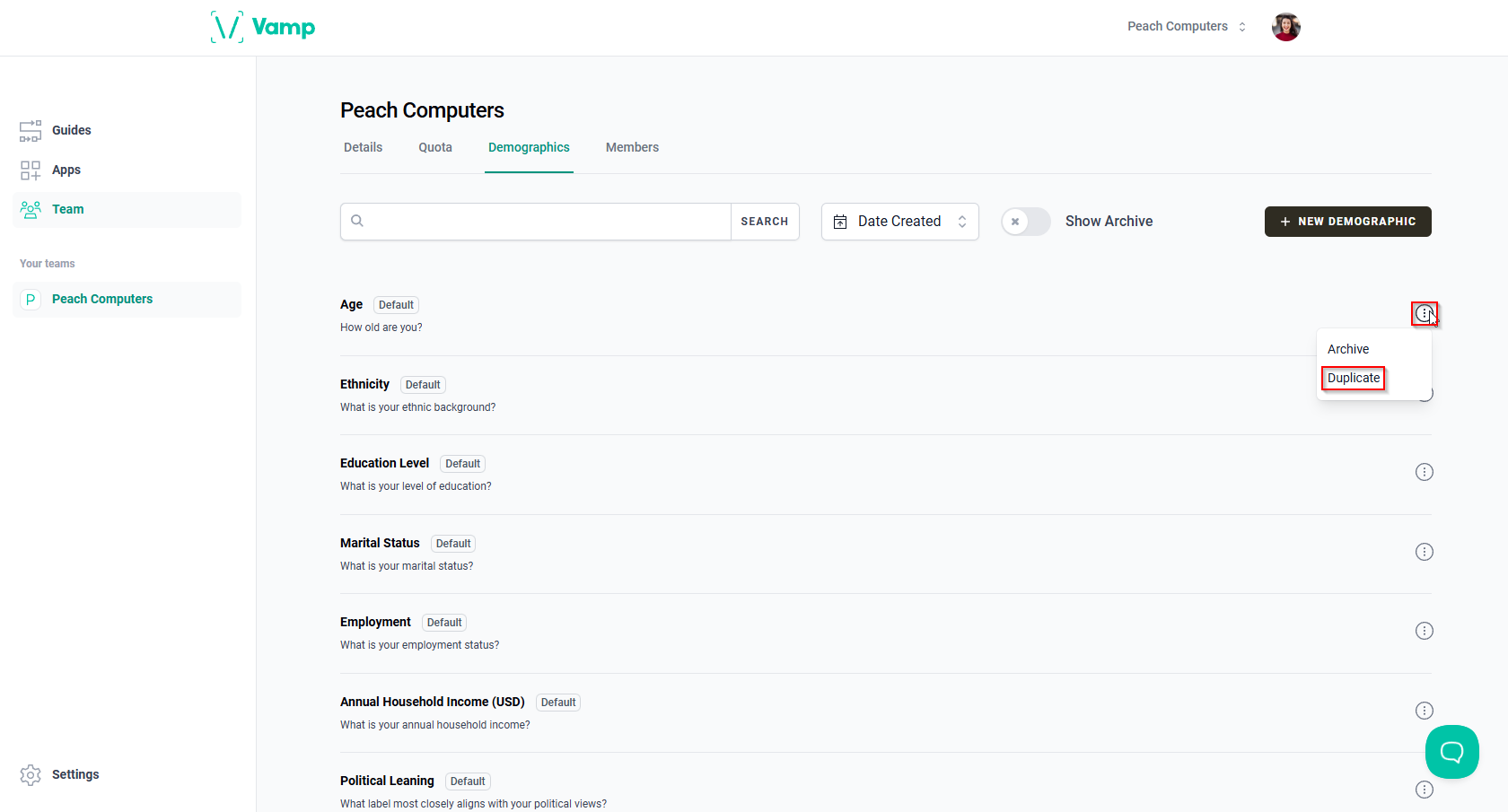The height and width of the screenshot is (812, 1508).
Task: Click the Peach Computers team letter icon
Action: [31, 300]
